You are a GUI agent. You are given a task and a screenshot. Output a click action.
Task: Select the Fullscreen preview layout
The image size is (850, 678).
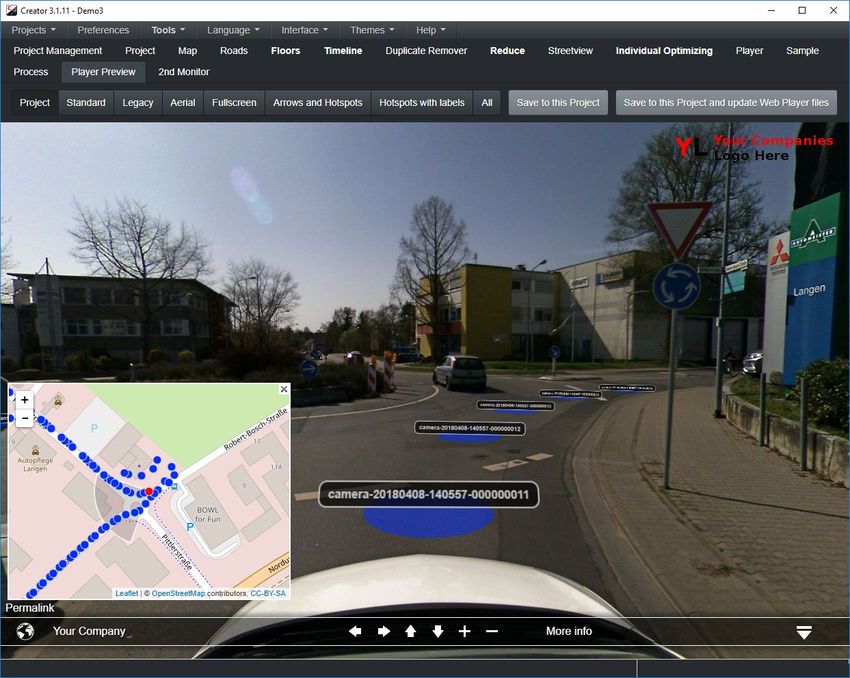[234, 102]
